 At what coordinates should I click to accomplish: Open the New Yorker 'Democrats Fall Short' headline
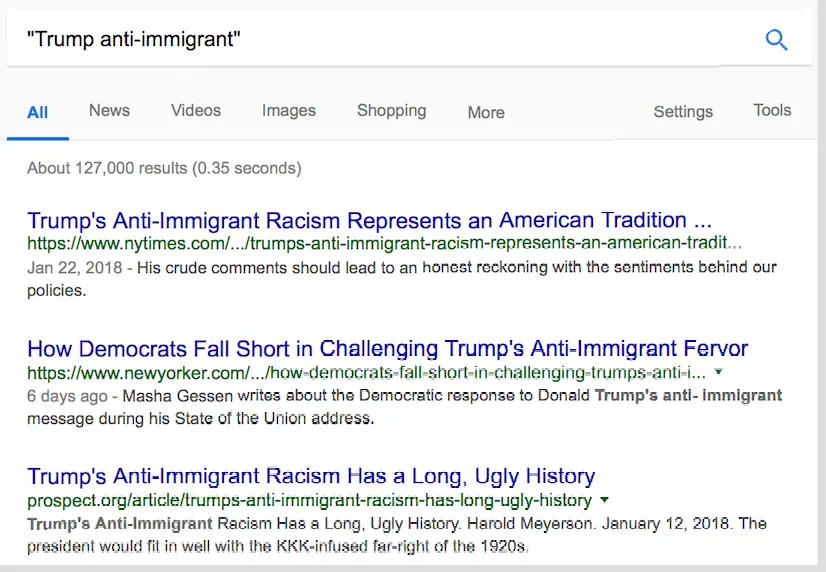click(387, 349)
